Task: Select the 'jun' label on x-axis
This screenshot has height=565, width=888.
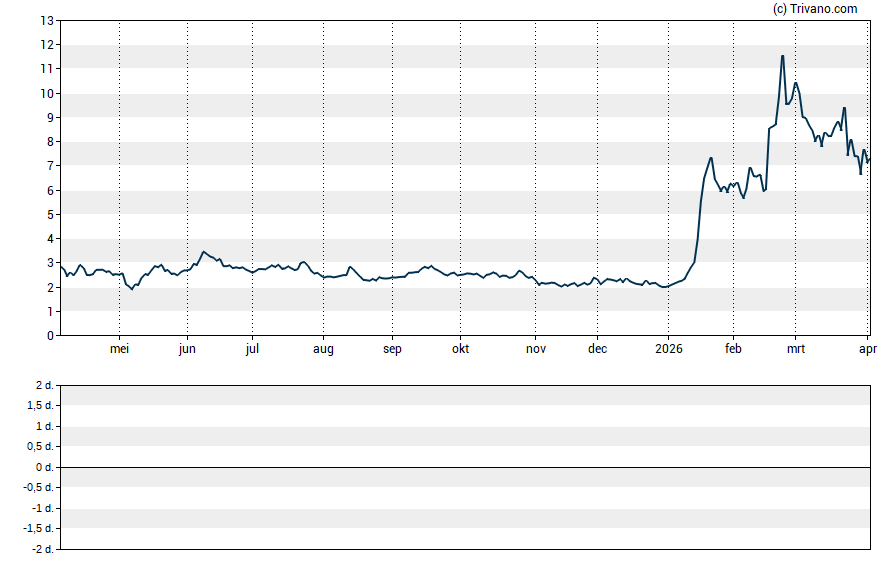Action: point(187,349)
